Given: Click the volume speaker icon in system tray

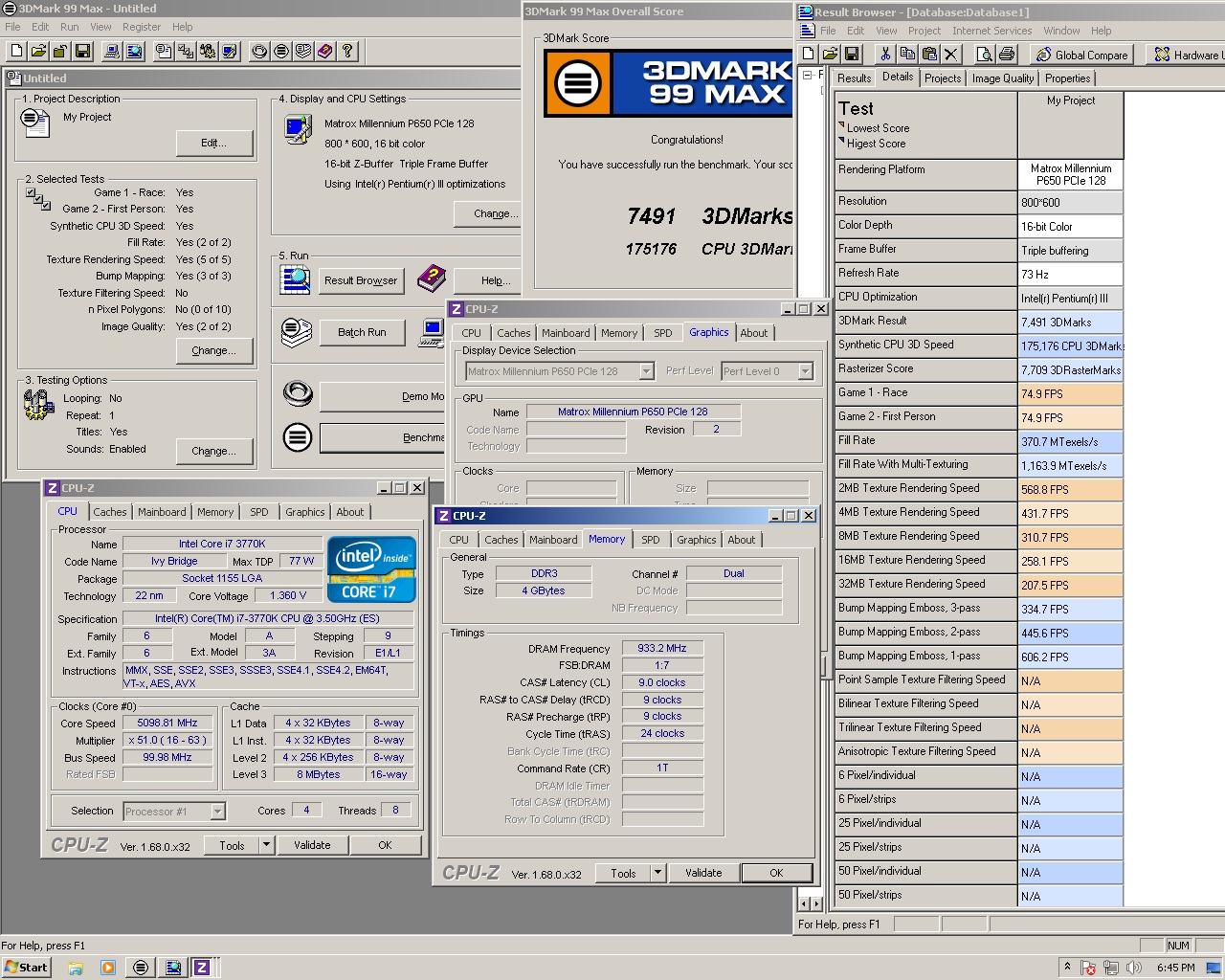Looking at the screenshot, I should pyautogui.click(x=1134, y=968).
